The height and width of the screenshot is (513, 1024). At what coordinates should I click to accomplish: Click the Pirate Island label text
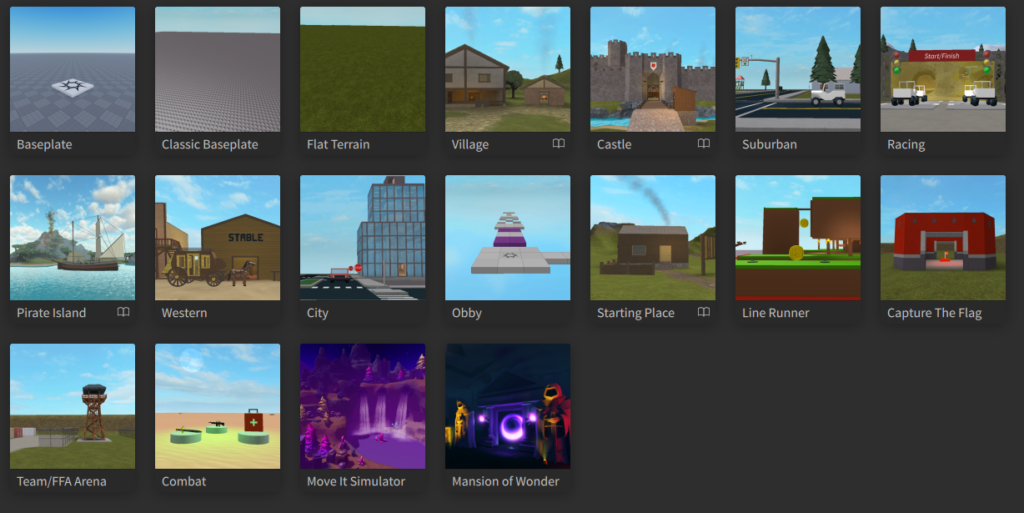point(51,313)
